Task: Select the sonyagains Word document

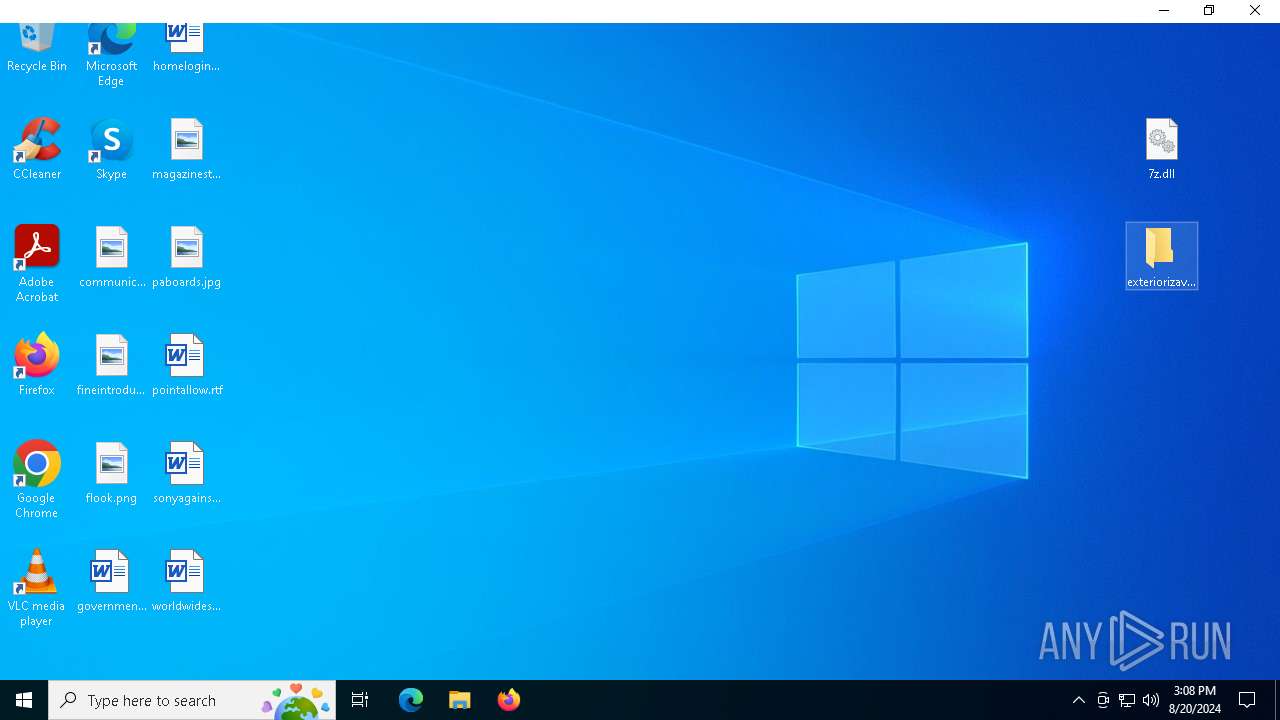Action: (x=186, y=473)
